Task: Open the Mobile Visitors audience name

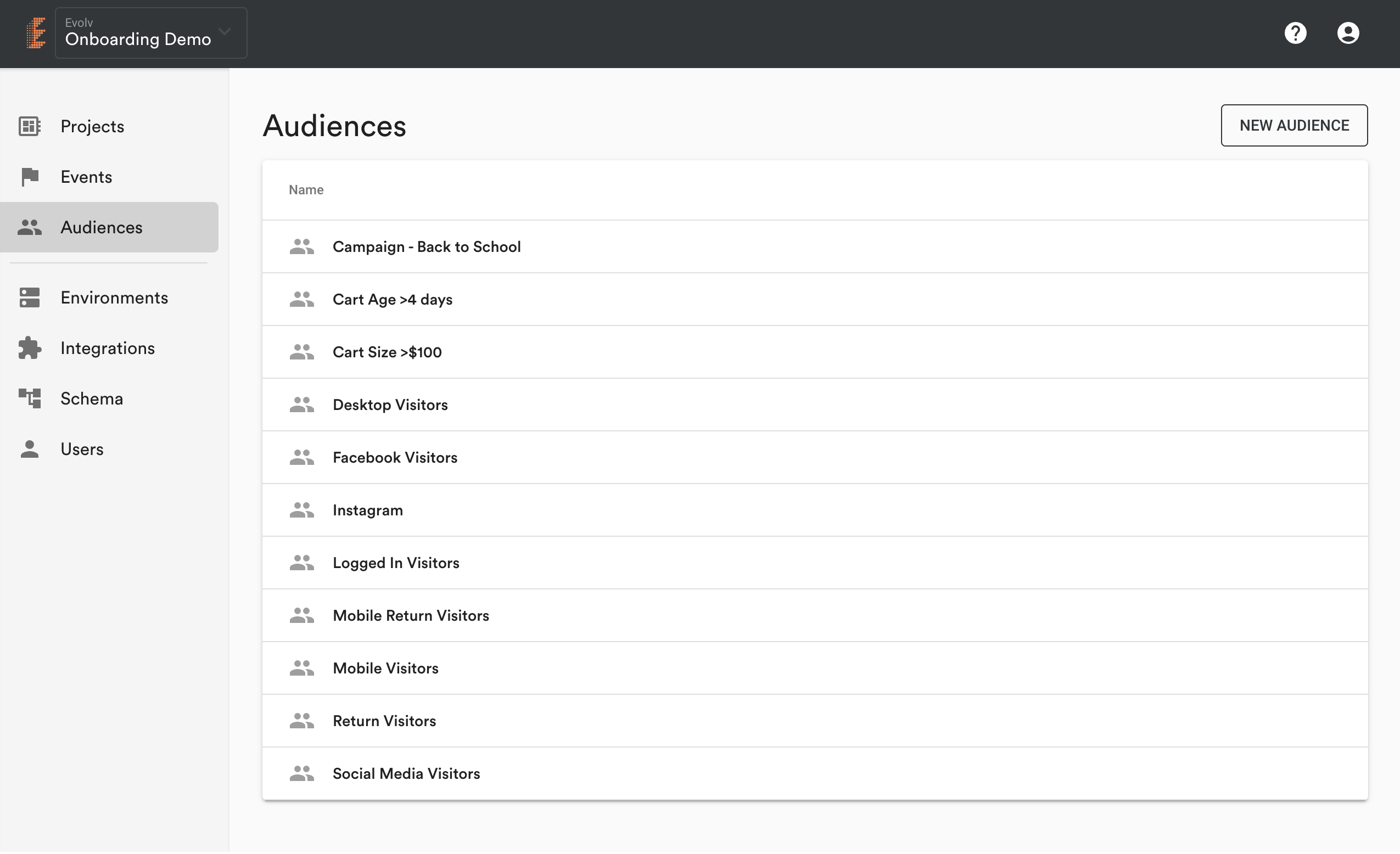Action: [x=386, y=670]
